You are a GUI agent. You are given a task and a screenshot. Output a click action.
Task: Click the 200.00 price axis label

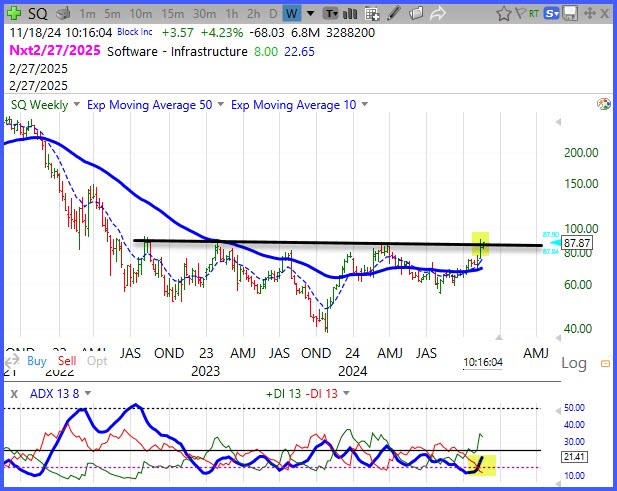point(581,152)
